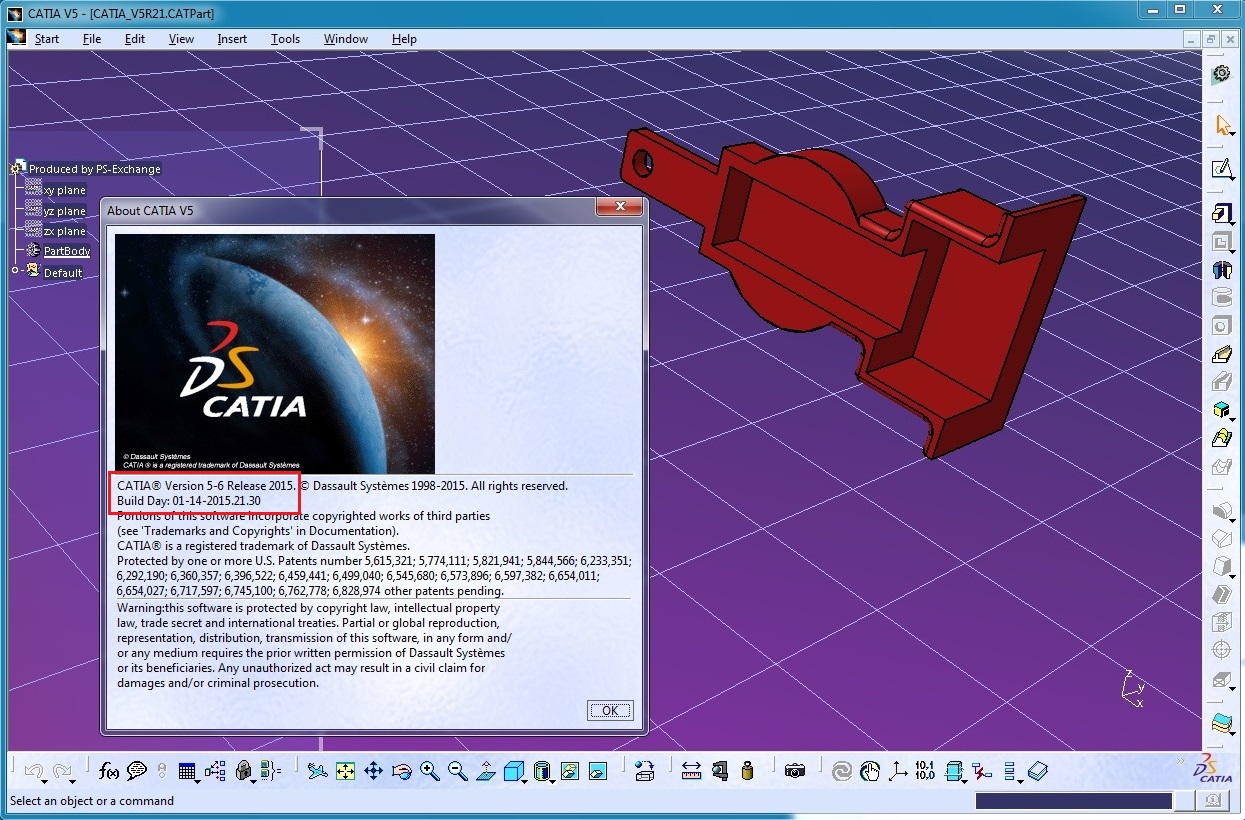Viewport: 1245px width, 820px height.
Task: Select the Remove Face tool
Action: (1221, 680)
